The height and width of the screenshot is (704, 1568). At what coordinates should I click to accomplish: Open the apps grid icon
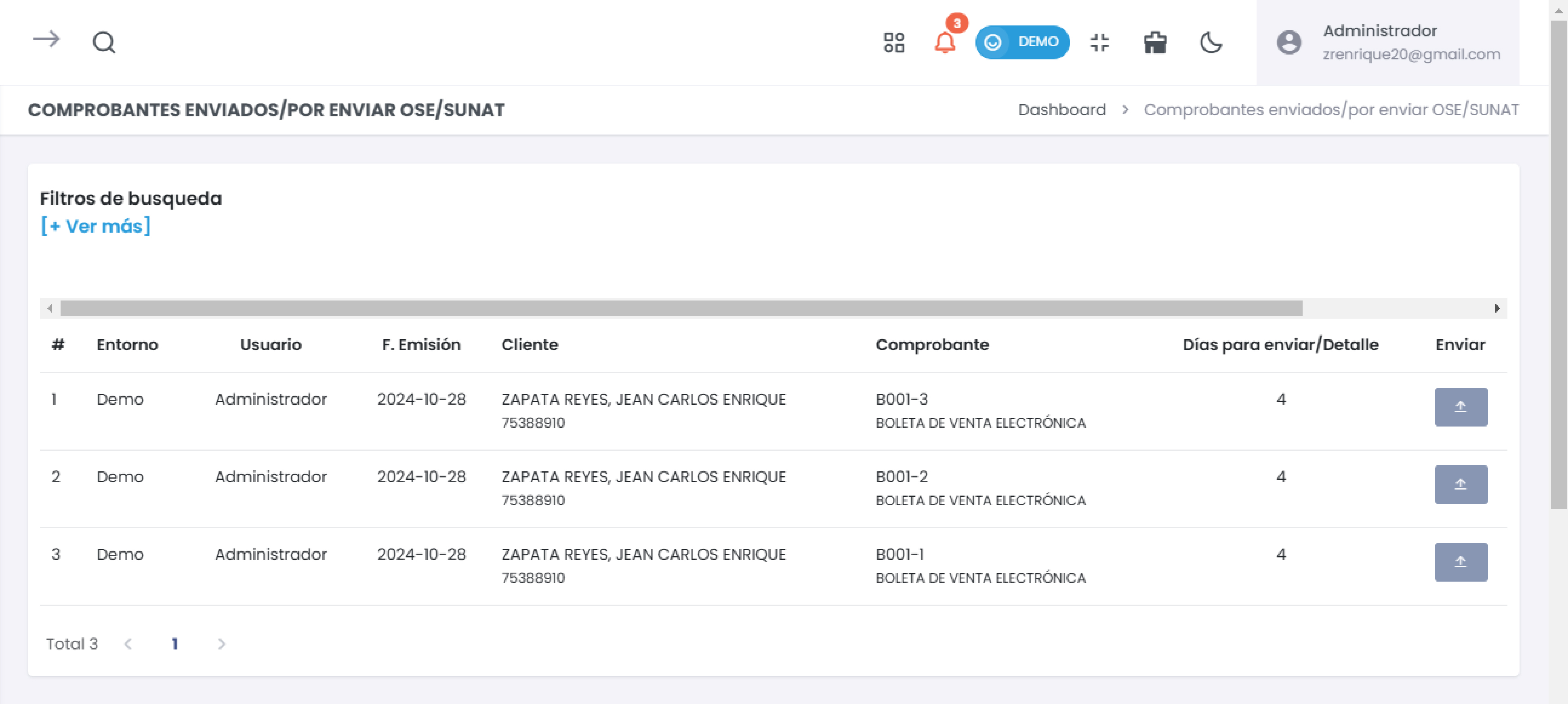pos(893,42)
